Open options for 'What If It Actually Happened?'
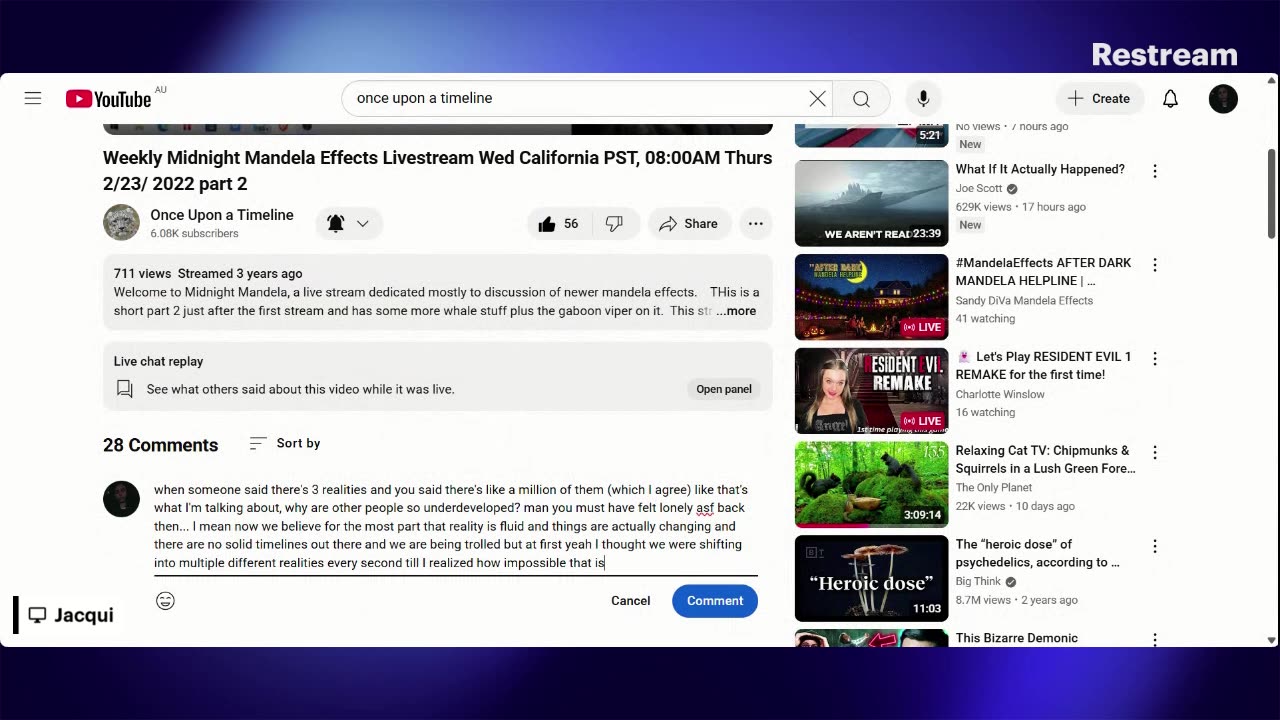Viewport: 1280px width, 720px height. 1155,171
